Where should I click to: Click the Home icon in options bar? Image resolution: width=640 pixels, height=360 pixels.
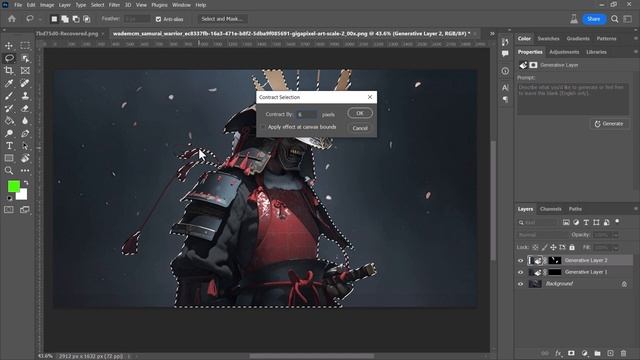click(x=12, y=19)
